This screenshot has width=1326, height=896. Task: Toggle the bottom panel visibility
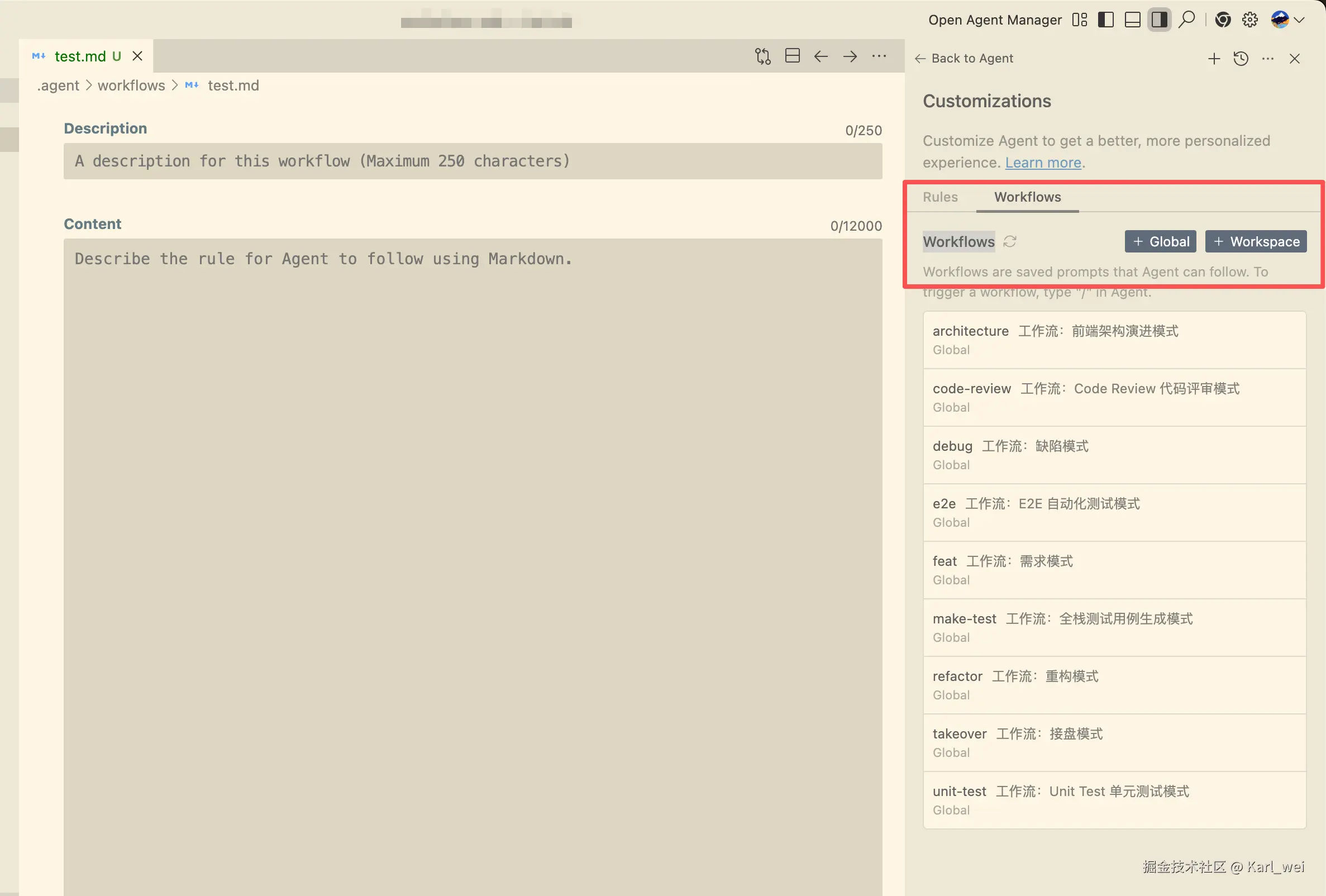coord(1132,20)
